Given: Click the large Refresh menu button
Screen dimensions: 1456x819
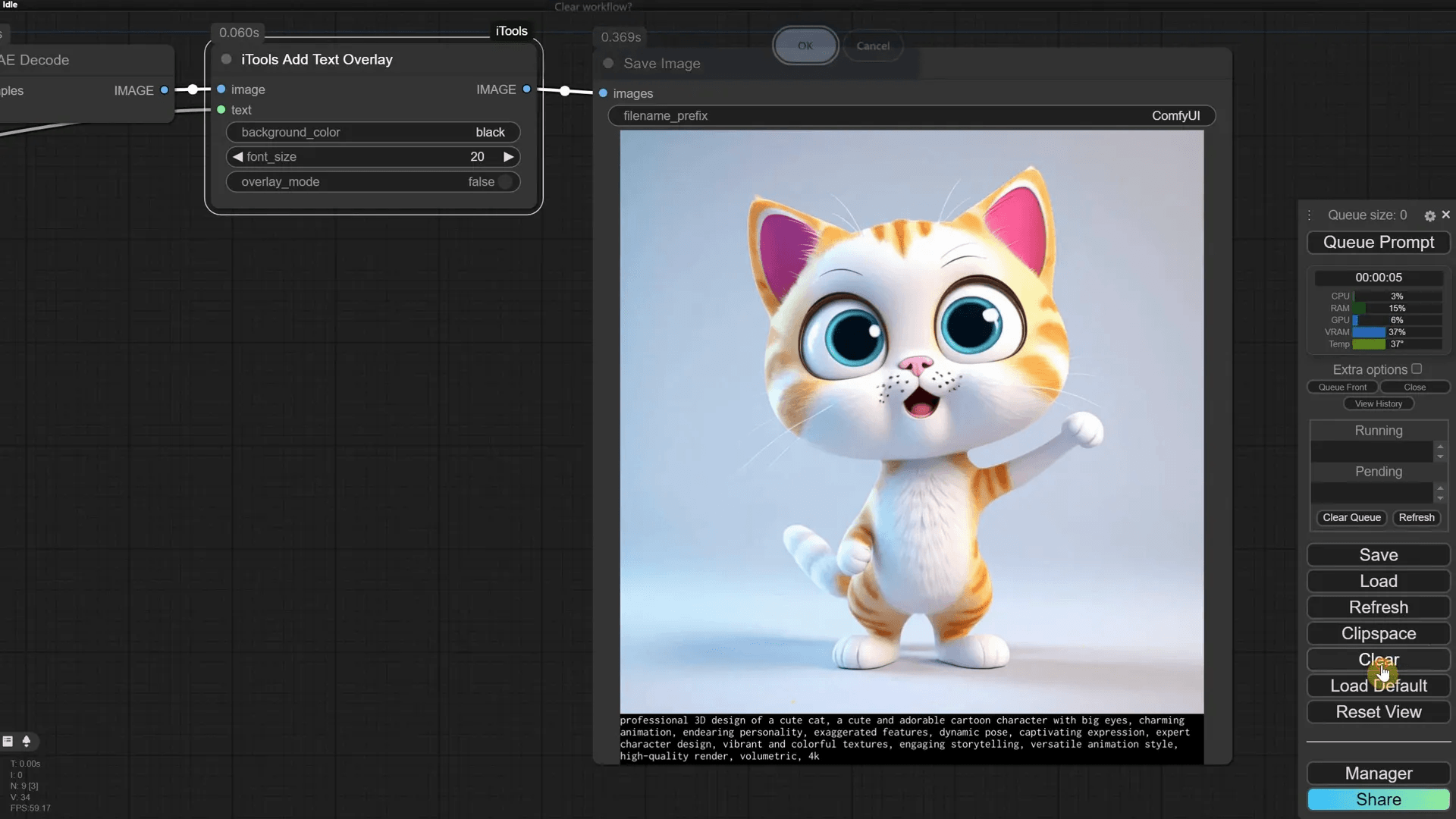Looking at the screenshot, I should point(1379,607).
